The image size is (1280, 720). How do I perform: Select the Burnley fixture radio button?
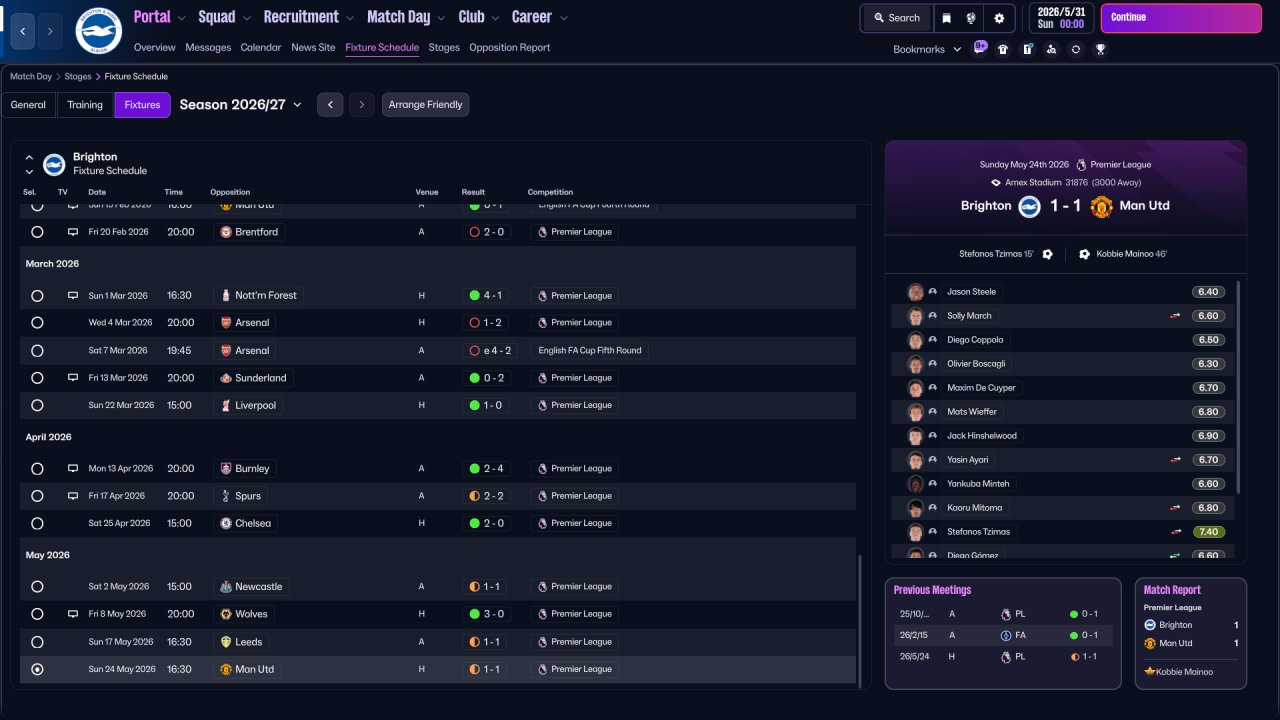(x=37, y=469)
